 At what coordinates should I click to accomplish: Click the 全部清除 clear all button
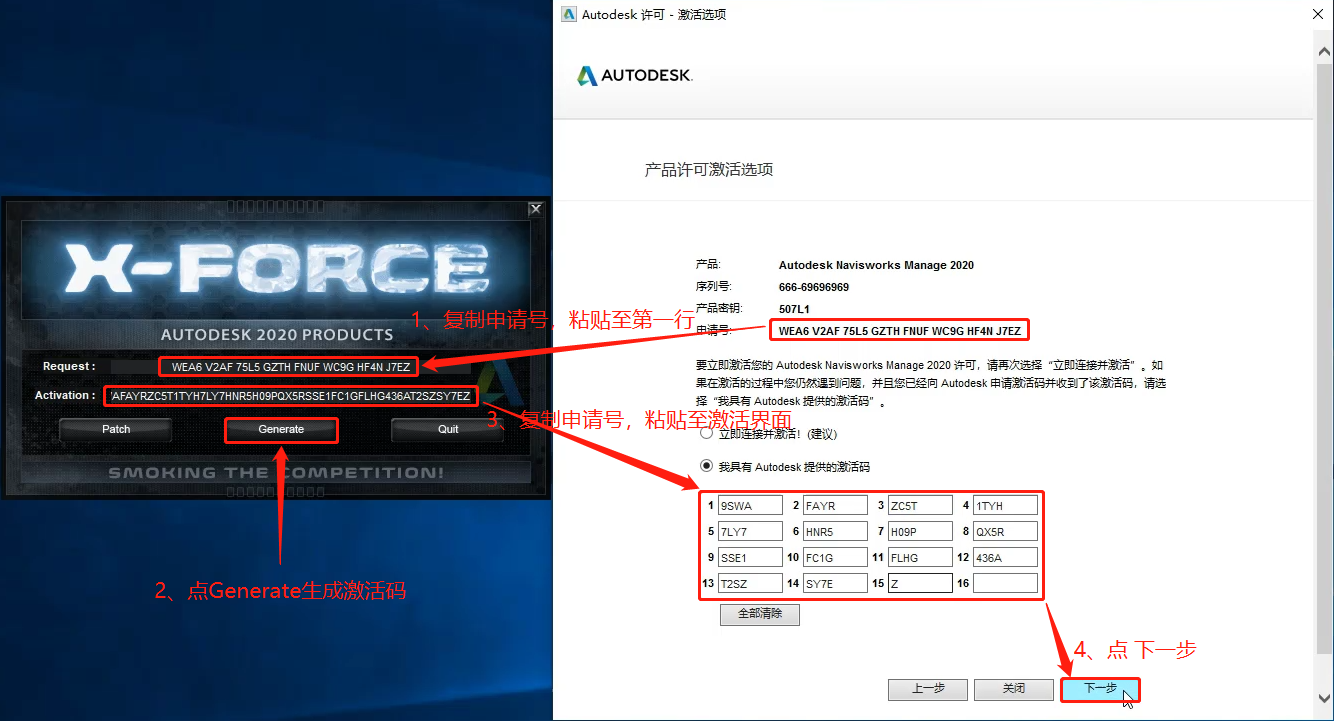[x=760, y=614]
